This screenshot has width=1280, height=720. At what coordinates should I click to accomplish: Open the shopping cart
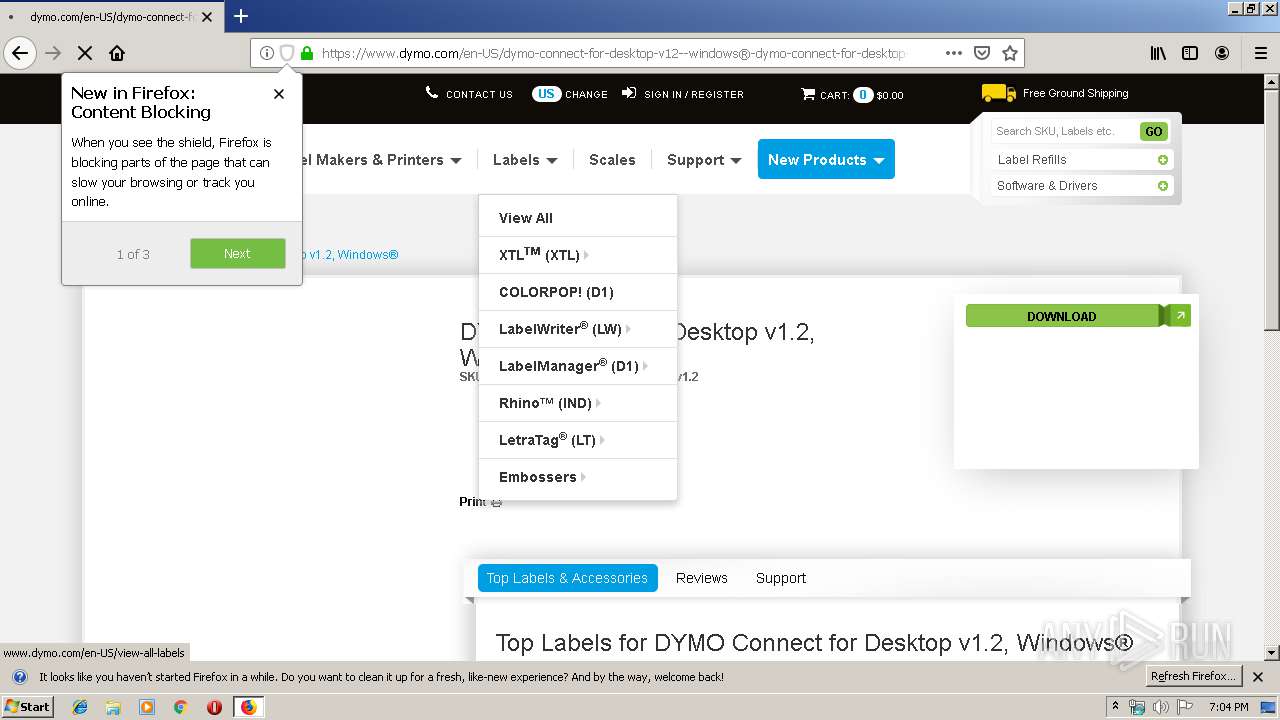[852, 95]
